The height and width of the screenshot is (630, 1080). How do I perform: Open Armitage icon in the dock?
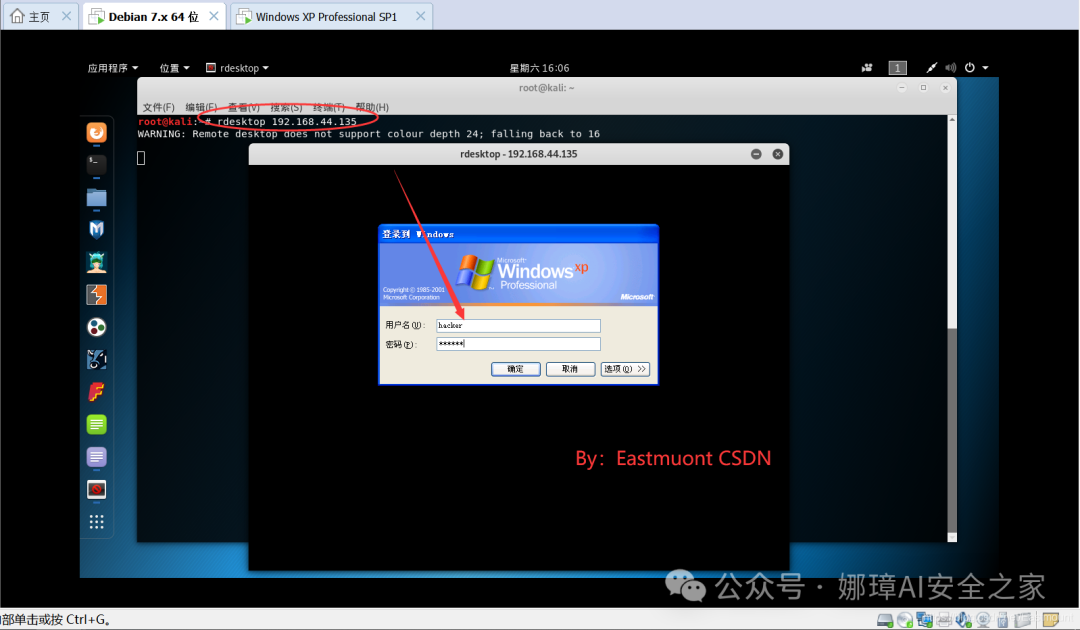click(x=96, y=262)
